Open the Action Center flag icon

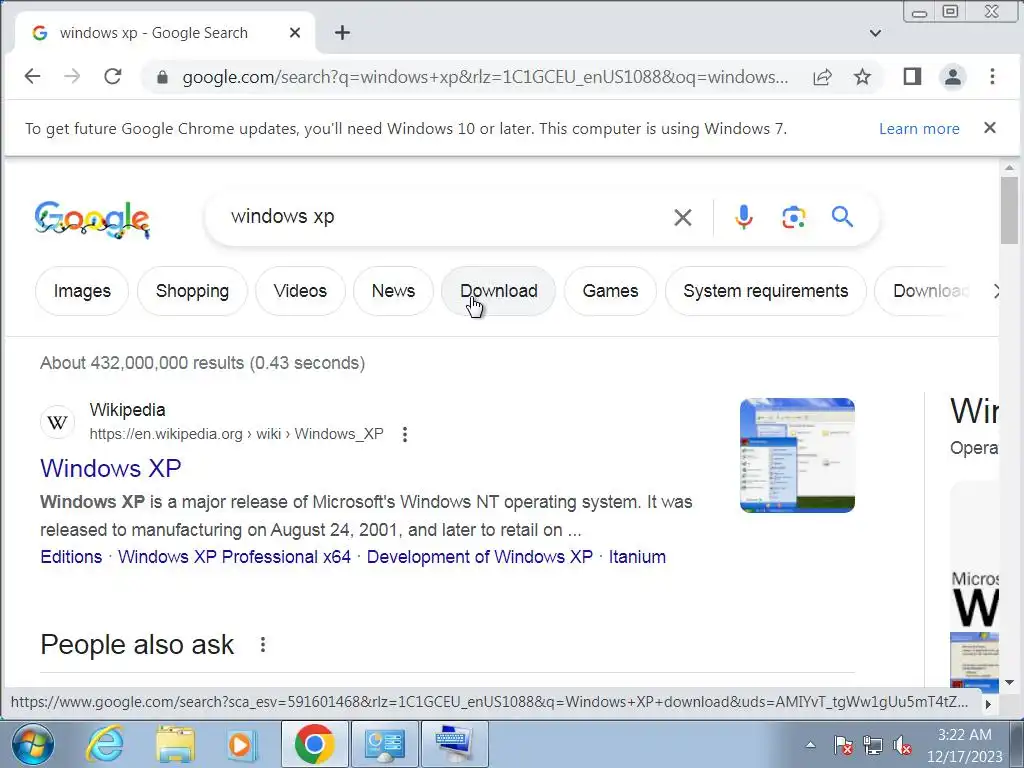coord(843,744)
